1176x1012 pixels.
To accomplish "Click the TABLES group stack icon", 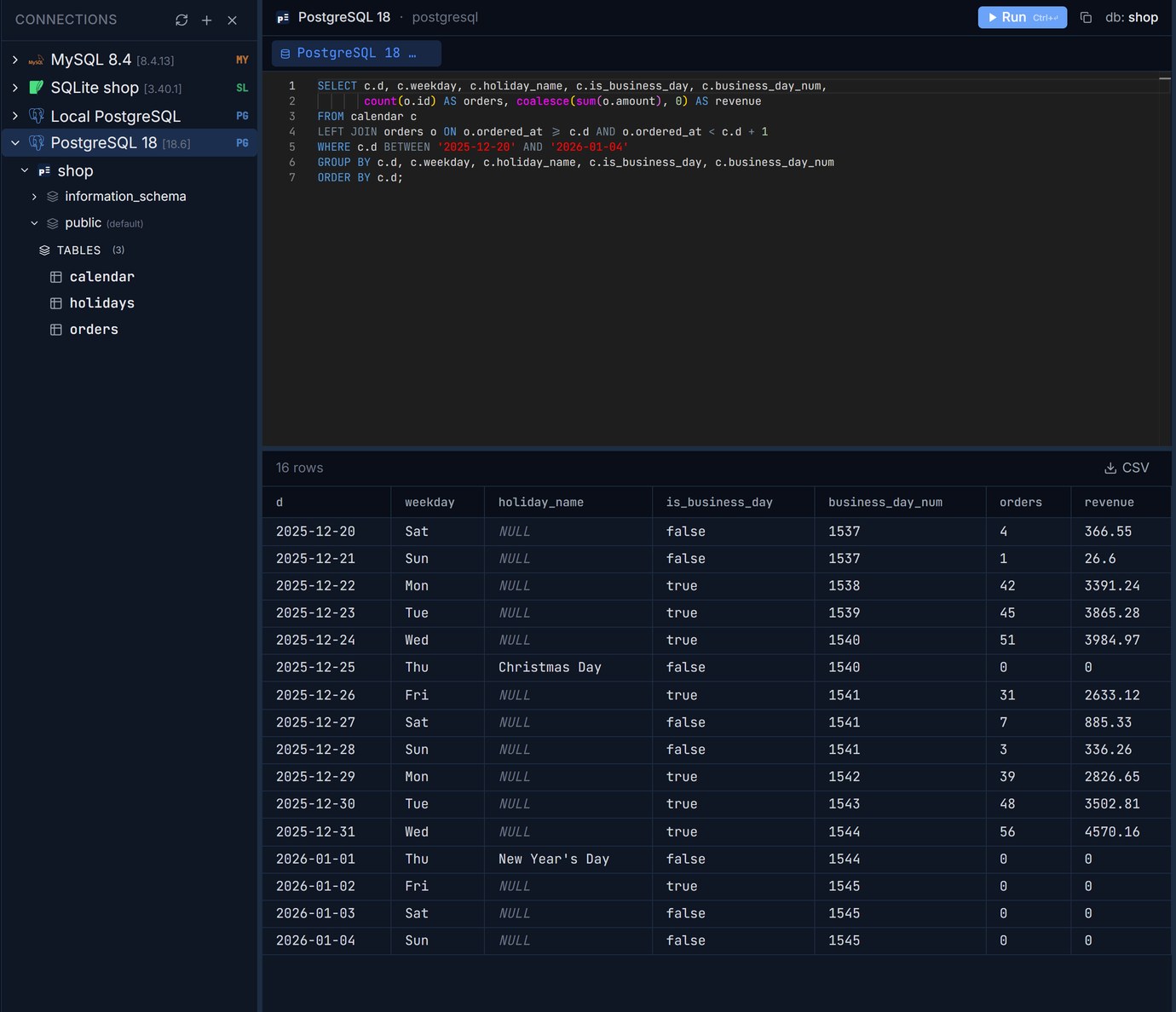I will 44,250.
